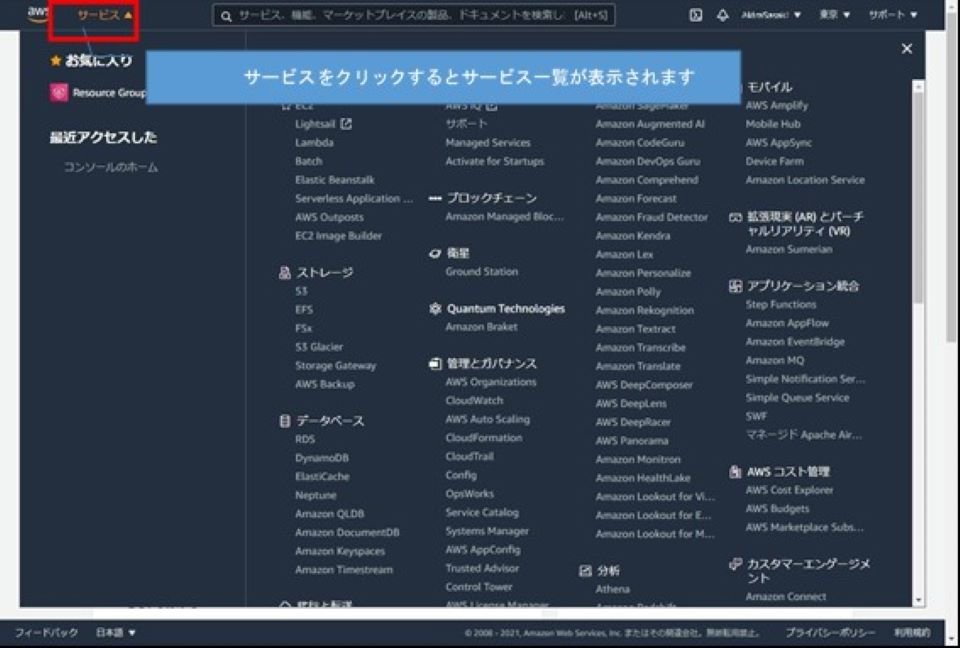The height and width of the screenshot is (648, 960).
Task: Open the CloudWatch service
Action: 474,401
